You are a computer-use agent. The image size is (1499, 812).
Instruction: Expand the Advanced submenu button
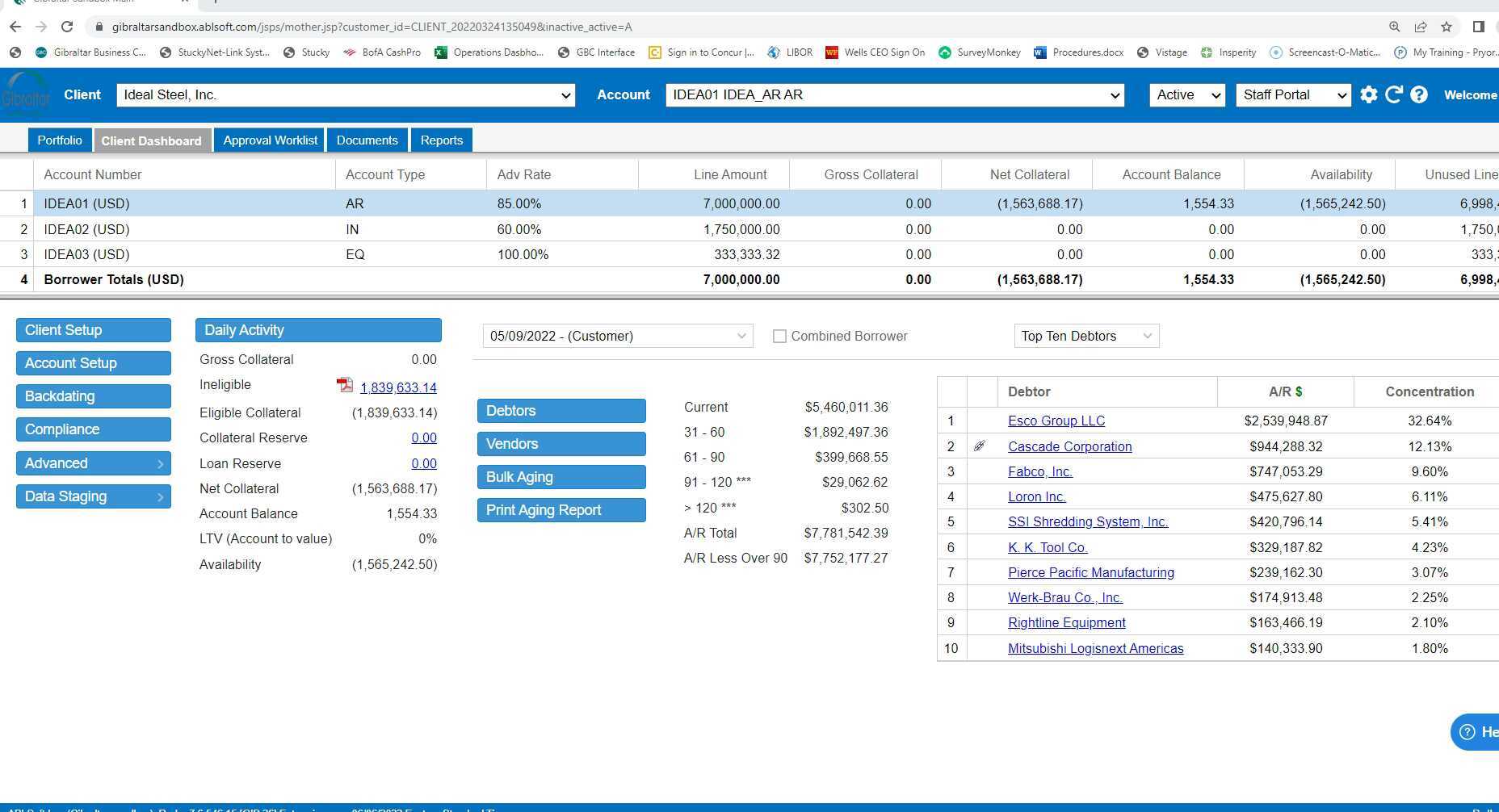94,463
